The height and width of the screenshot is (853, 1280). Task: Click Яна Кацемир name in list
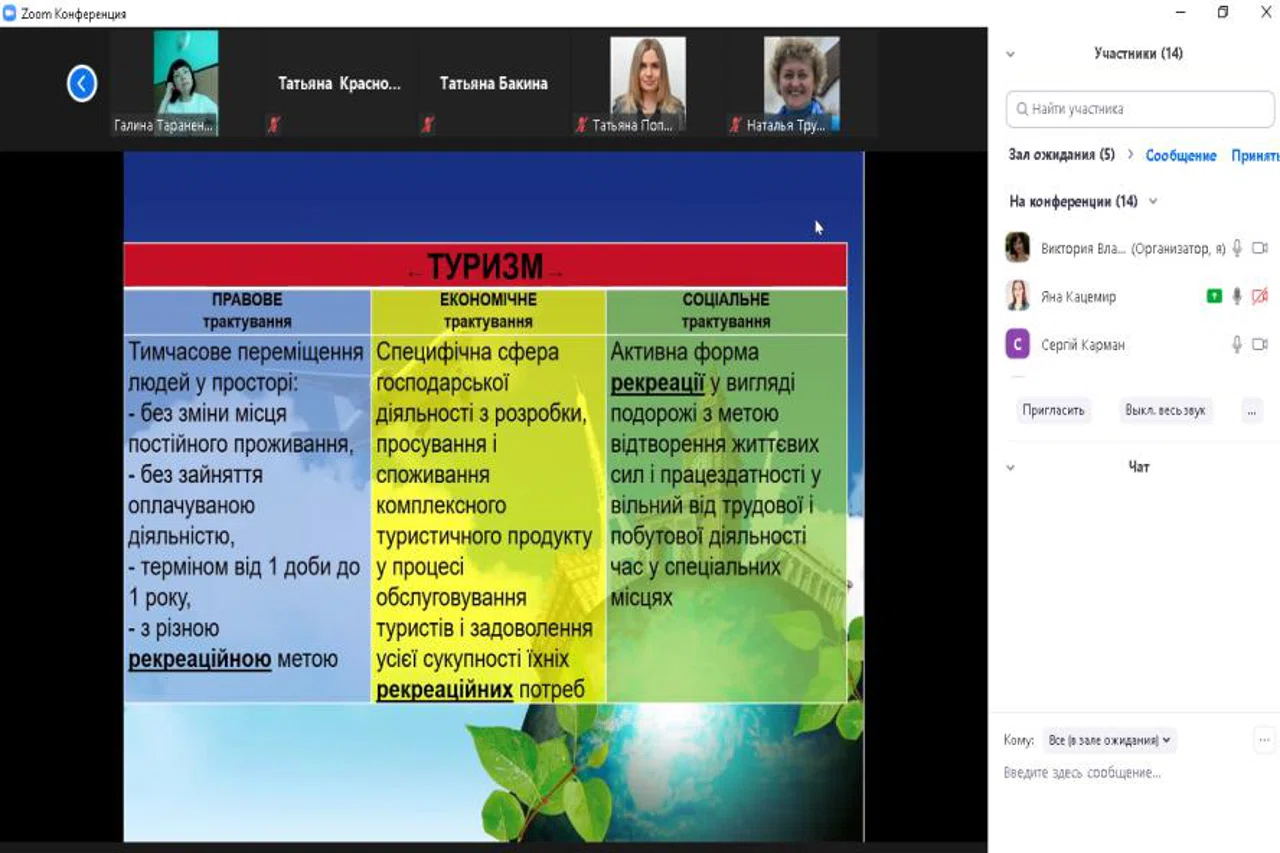[1078, 297]
